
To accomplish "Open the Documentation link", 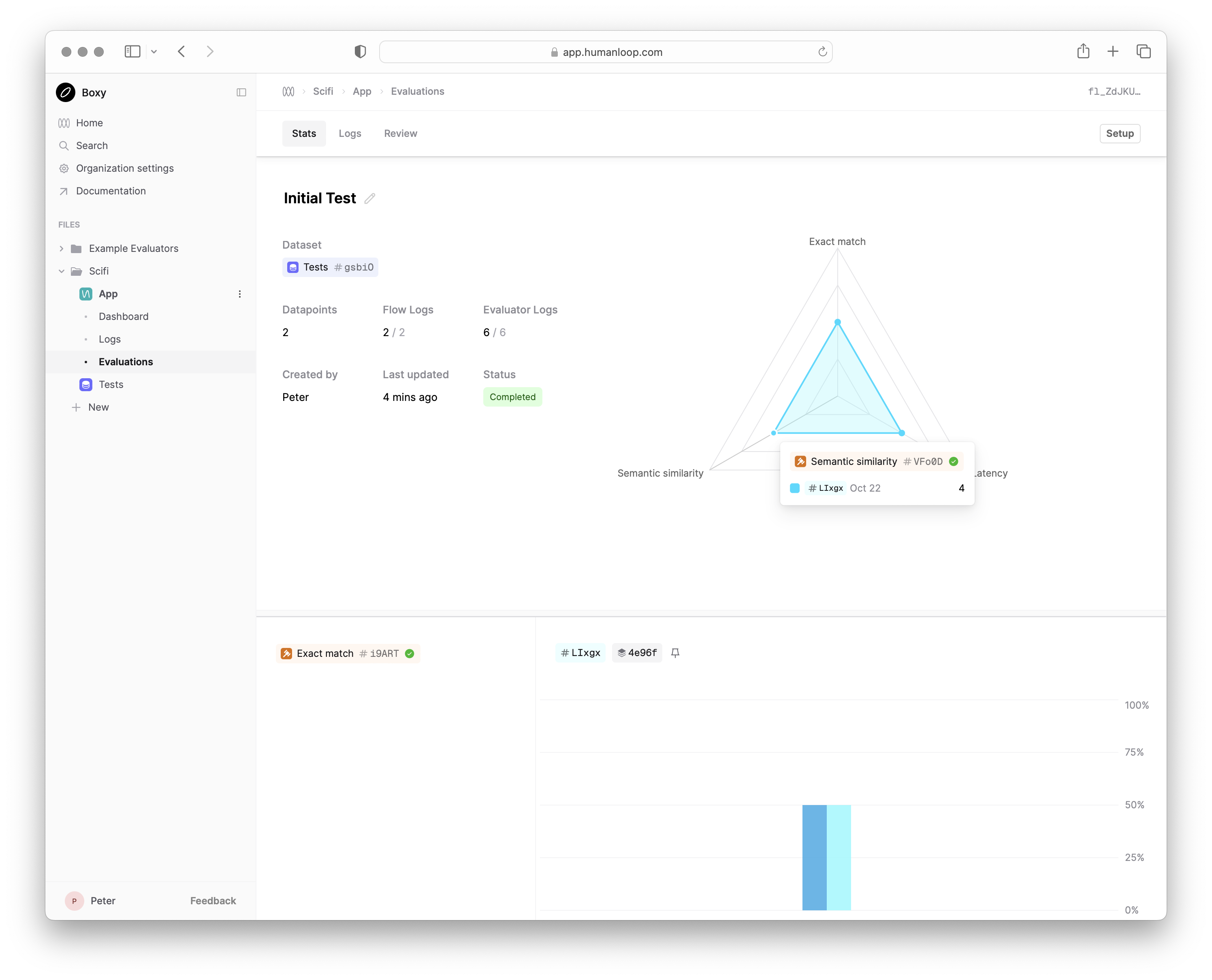I will click(x=111, y=191).
